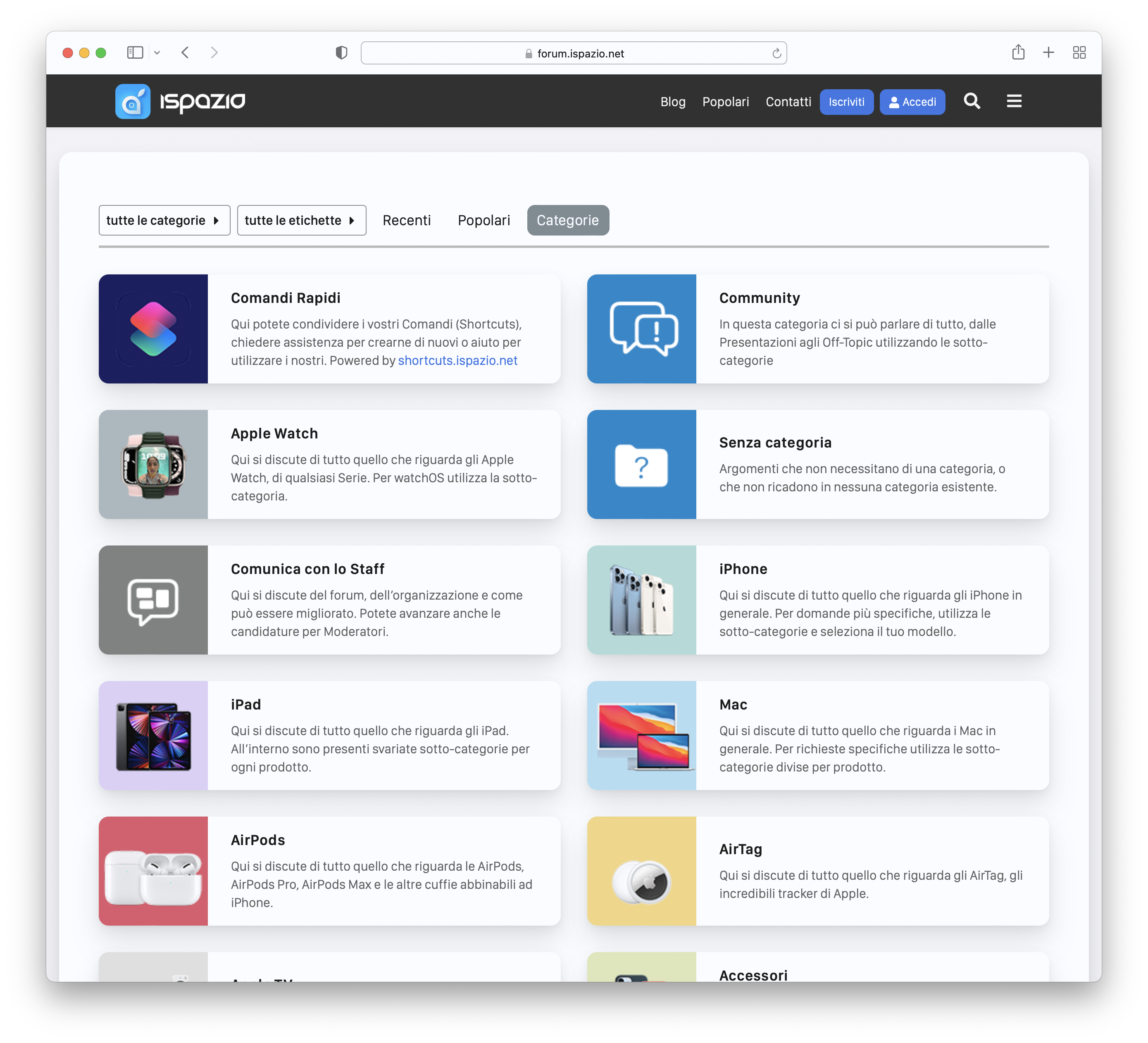Click the Safari share icon
The height and width of the screenshot is (1043, 1148).
coord(1018,52)
